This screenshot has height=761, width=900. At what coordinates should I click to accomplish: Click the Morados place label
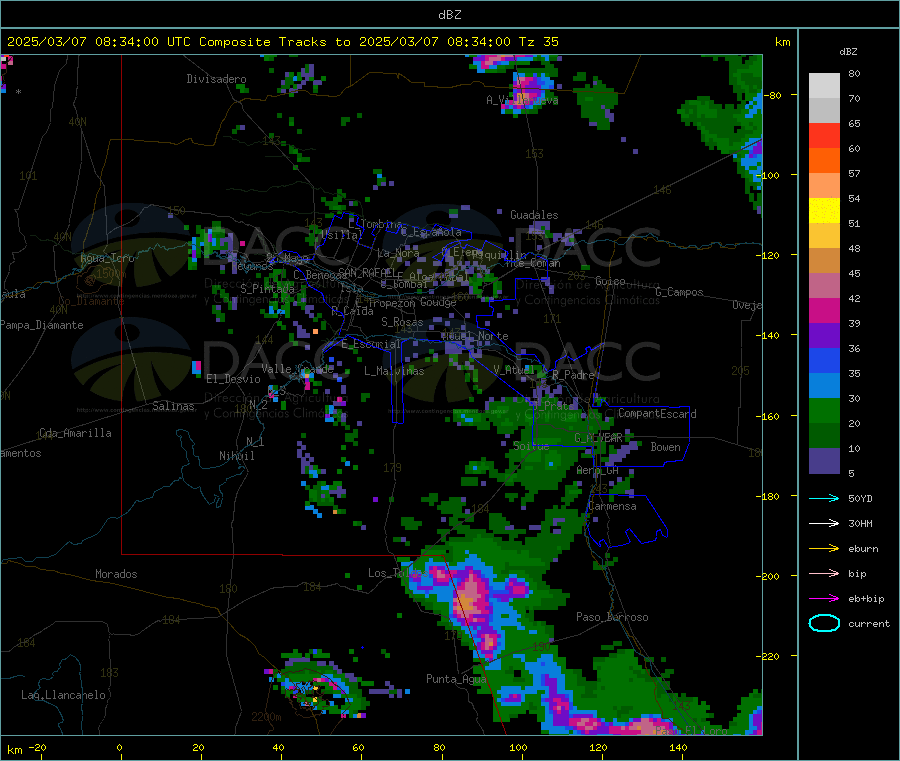pos(116,574)
